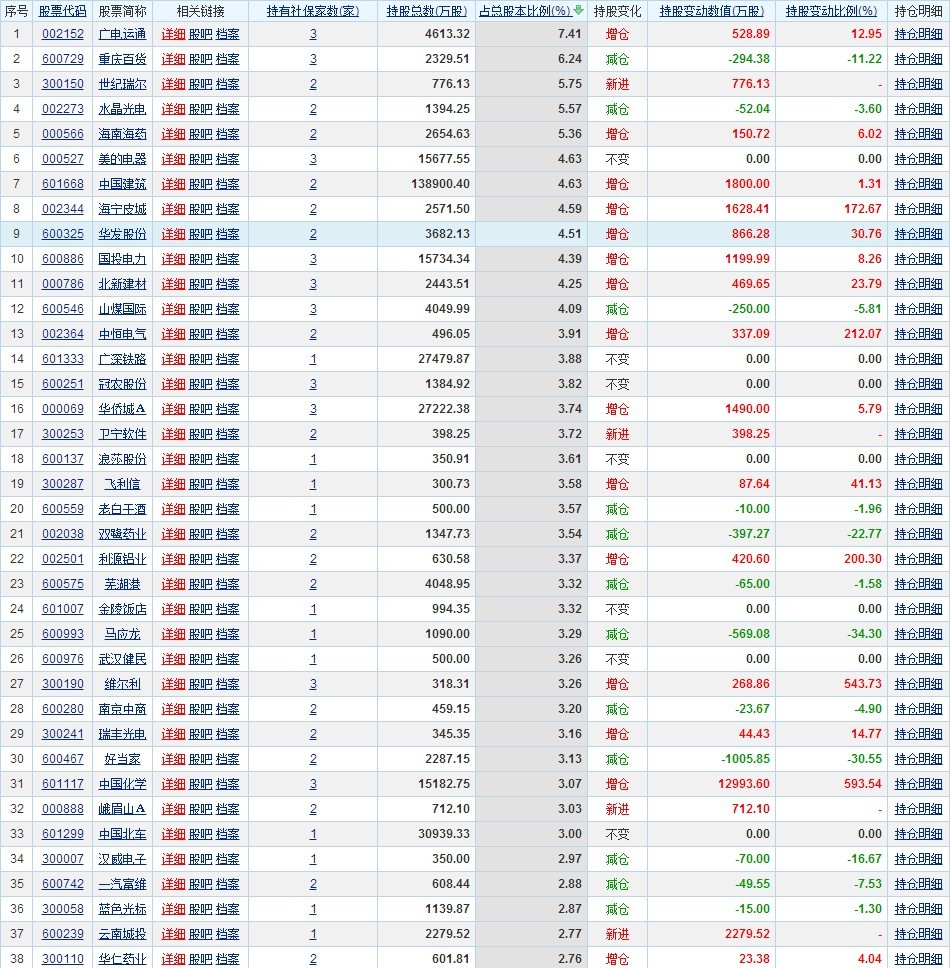Click social security count for 维尔利
Image resolution: width=950 pixels, height=968 pixels.
point(313,684)
